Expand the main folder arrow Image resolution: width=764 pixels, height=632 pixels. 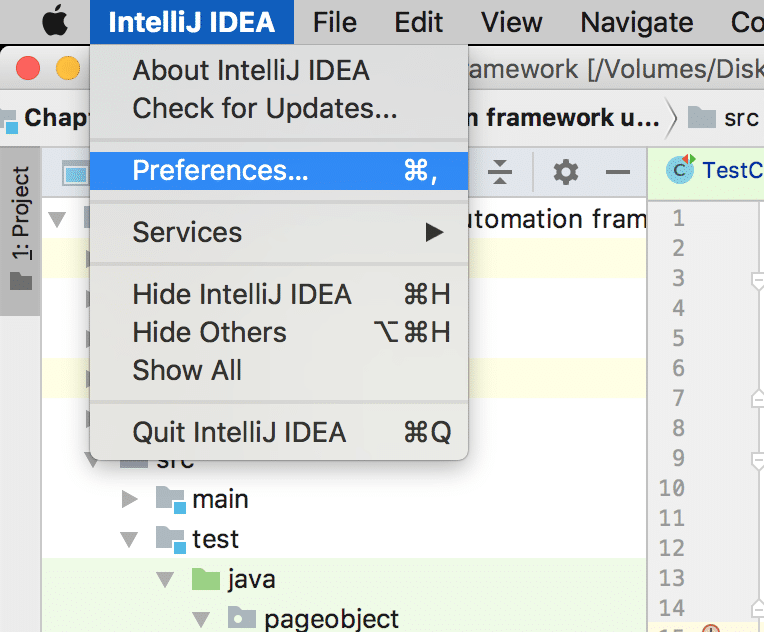point(129,499)
